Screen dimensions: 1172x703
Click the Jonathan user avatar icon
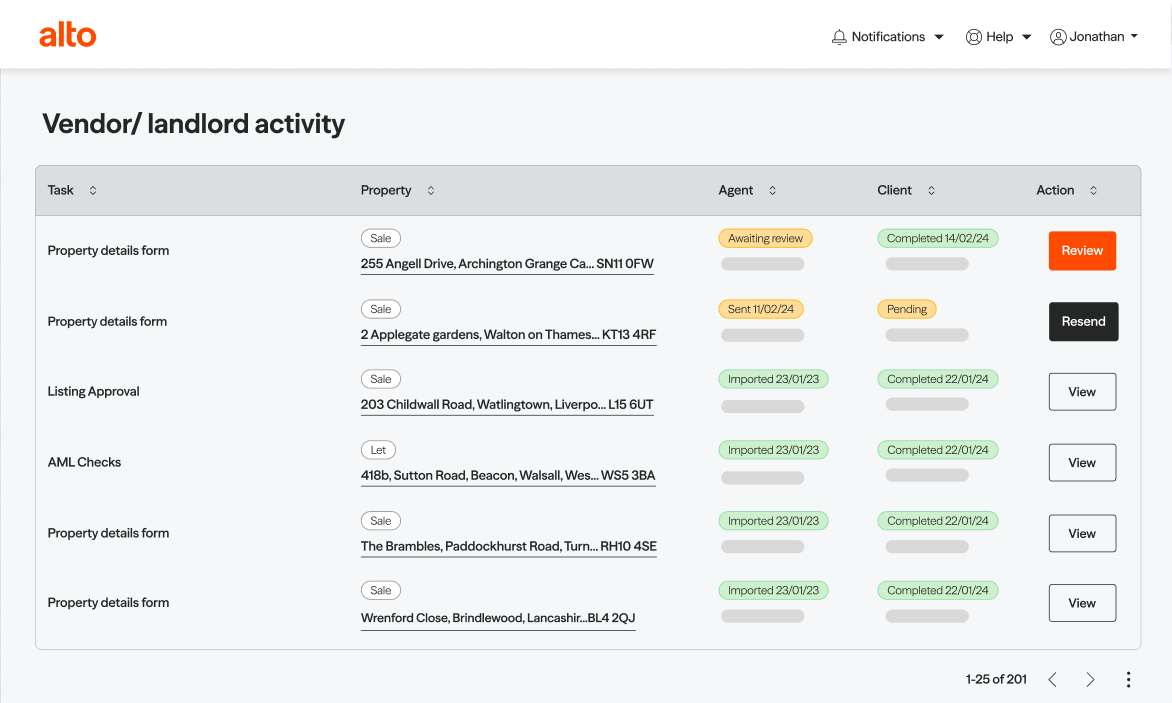(x=1058, y=37)
